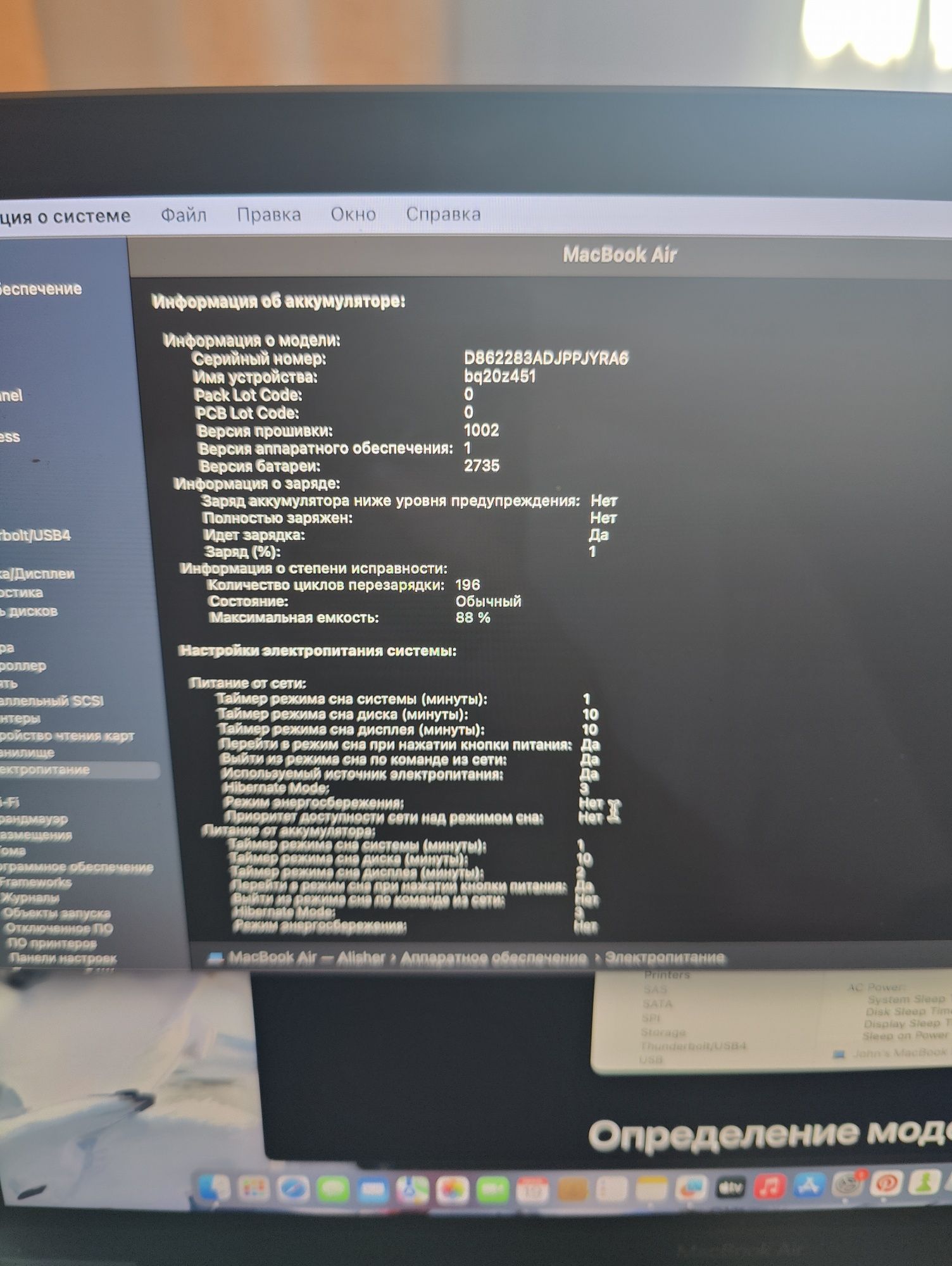Image resolution: width=952 pixels, height=1266 pixels.
Task: Click Электропитание in the path bar
Action: point(665,958)
